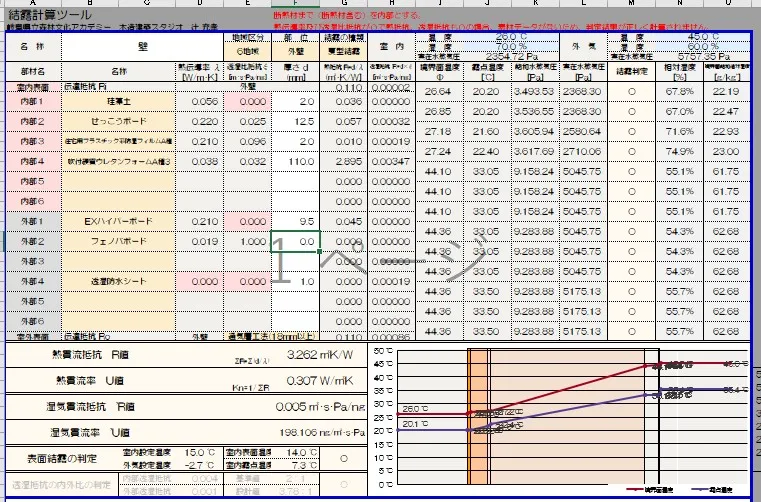Select column A header
Screen dimensions: 761x502
[x=21, y=3]
